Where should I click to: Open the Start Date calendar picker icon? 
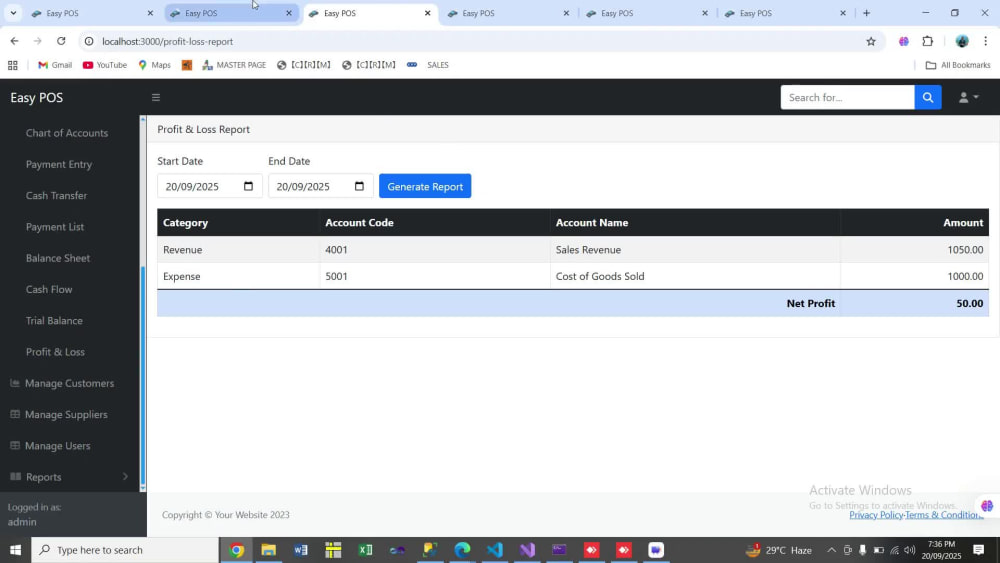(248, 186)
